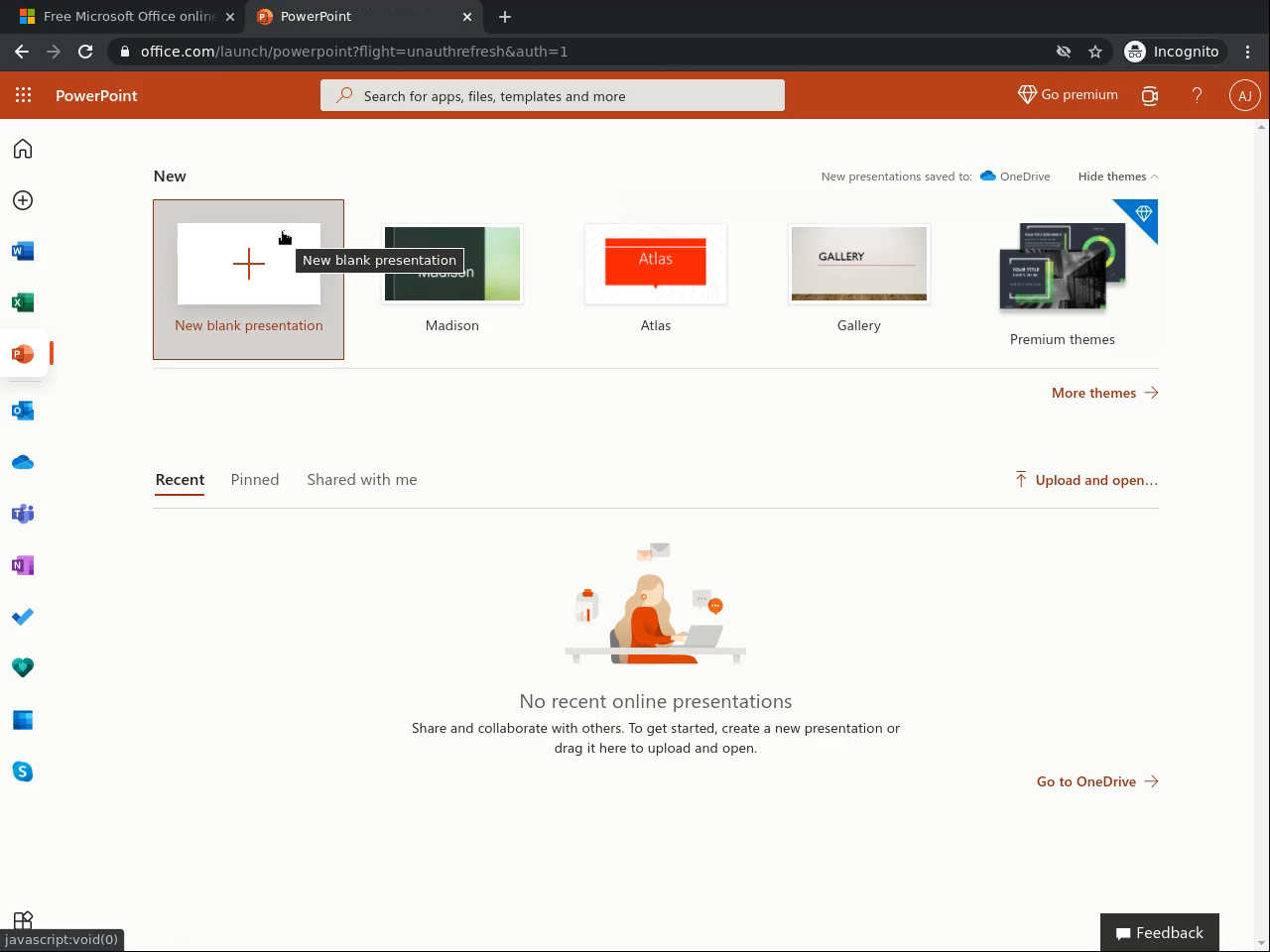Click Go premium button
Image resolution: width=1270 pixels, height=952 pixels.
(x=1068, y=95)
